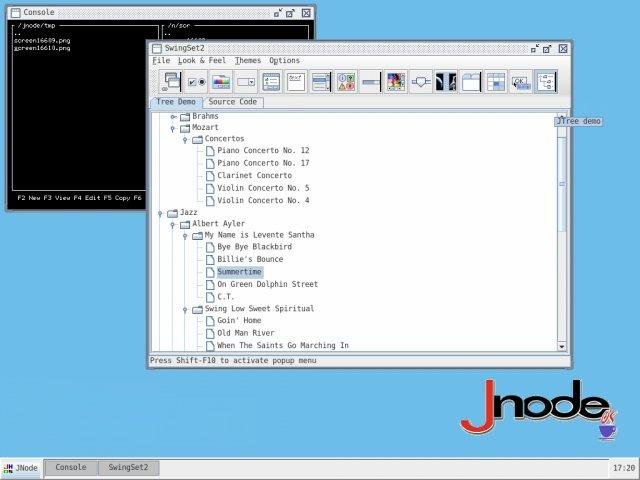Switch to the Source Code tab
This screenshot has width=640, height=480.
(233, 102)
